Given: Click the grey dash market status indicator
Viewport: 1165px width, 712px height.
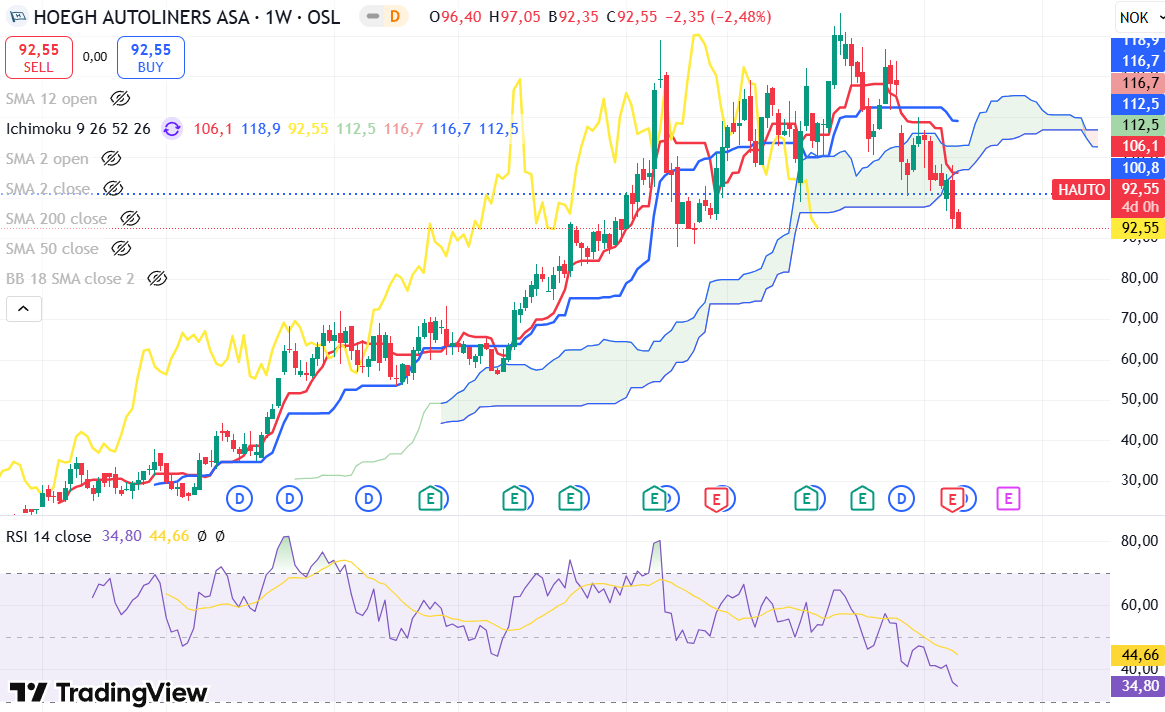Looking at the screenshot, I should click(373, 16).
